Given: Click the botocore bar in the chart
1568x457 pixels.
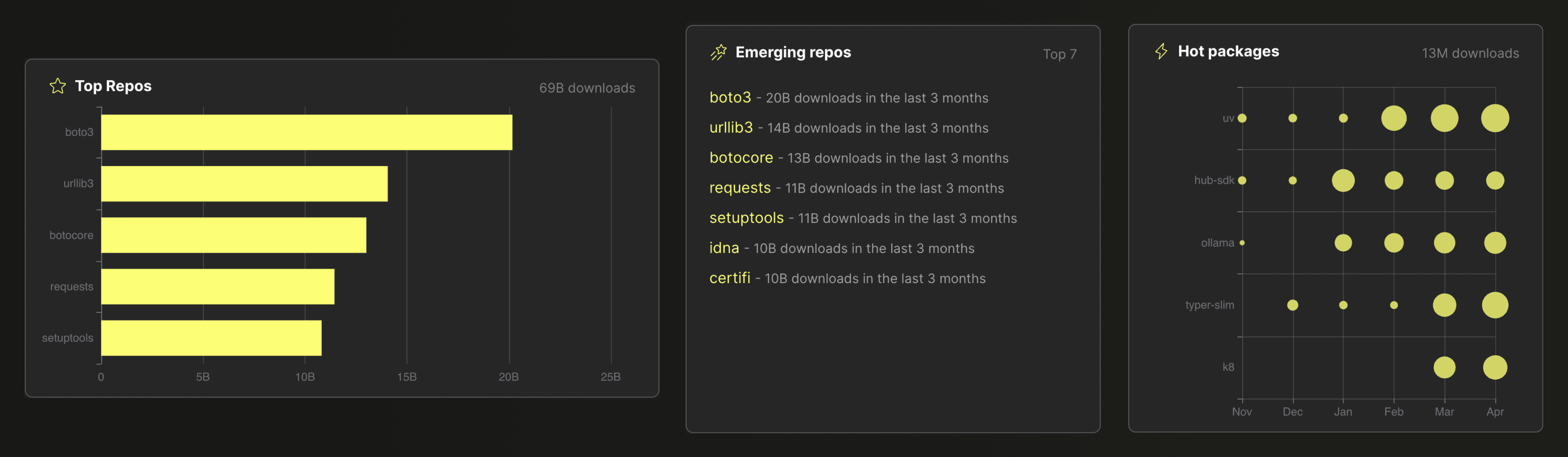Looking at the screenshot, I should click(x=233, y=235).
